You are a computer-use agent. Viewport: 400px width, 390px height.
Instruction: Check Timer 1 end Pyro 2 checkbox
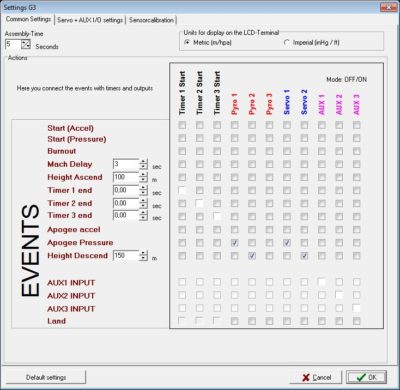pos(252,190)
